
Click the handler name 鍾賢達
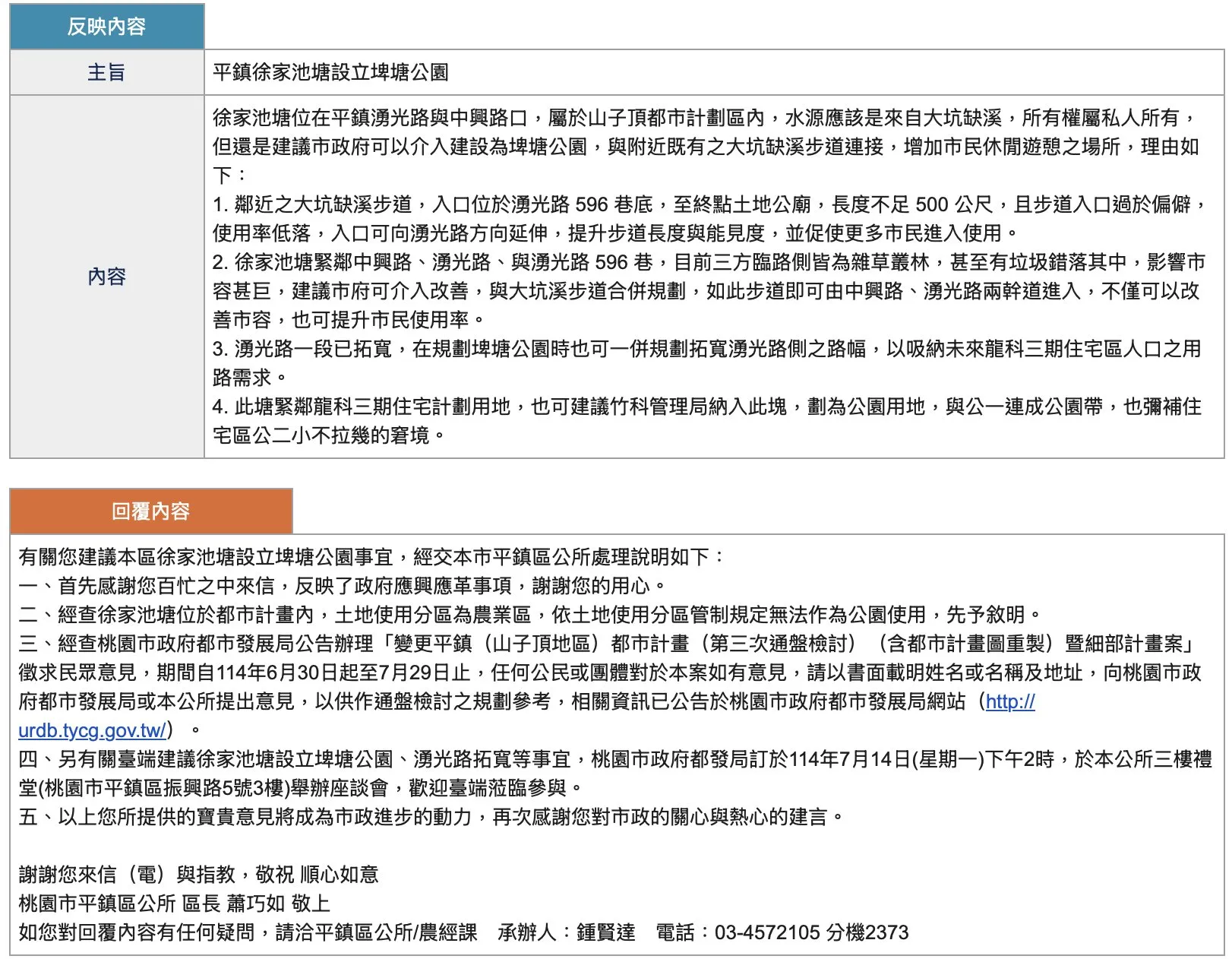[x=605, y=932]
